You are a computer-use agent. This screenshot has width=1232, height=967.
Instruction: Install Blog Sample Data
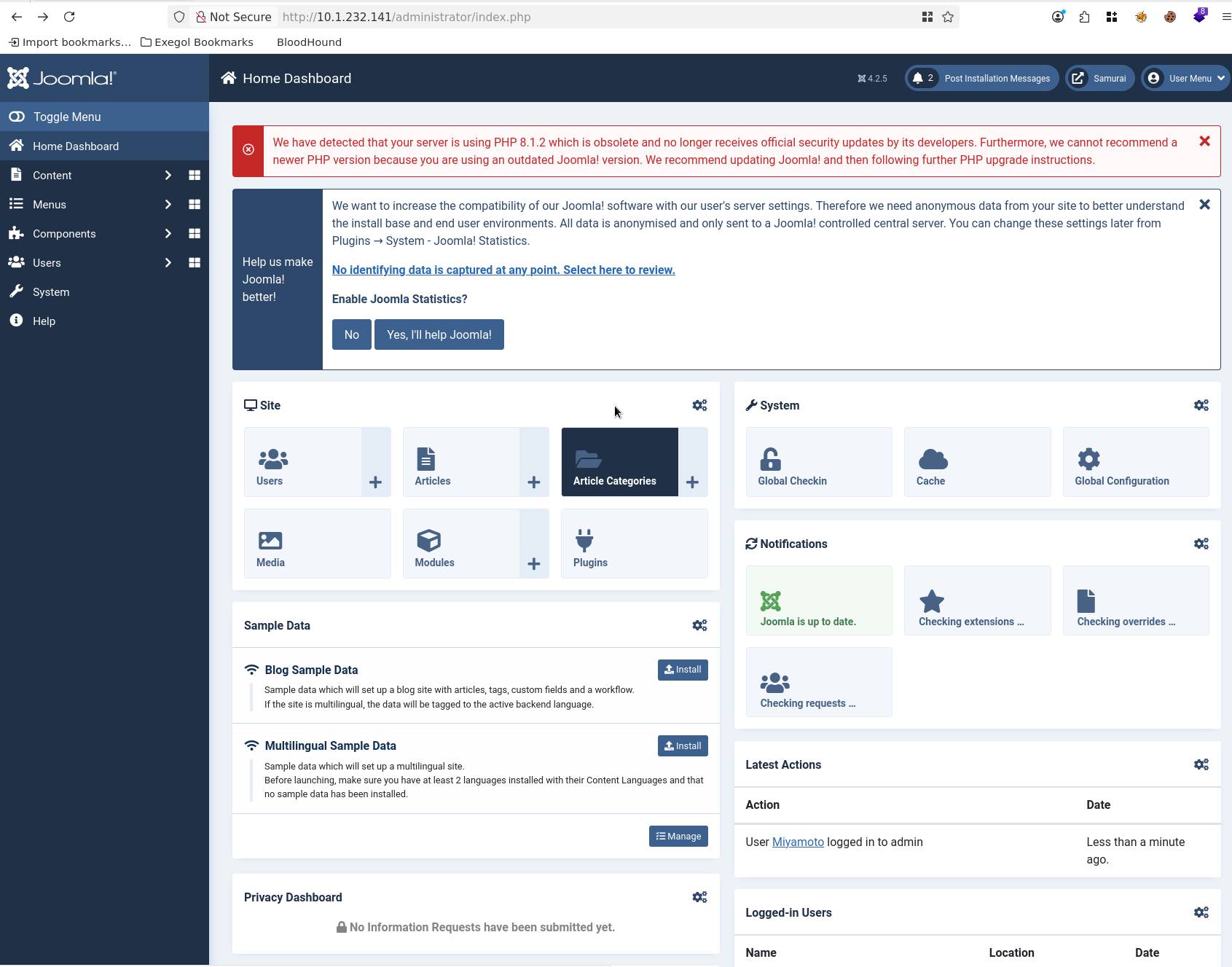[683, 670]
